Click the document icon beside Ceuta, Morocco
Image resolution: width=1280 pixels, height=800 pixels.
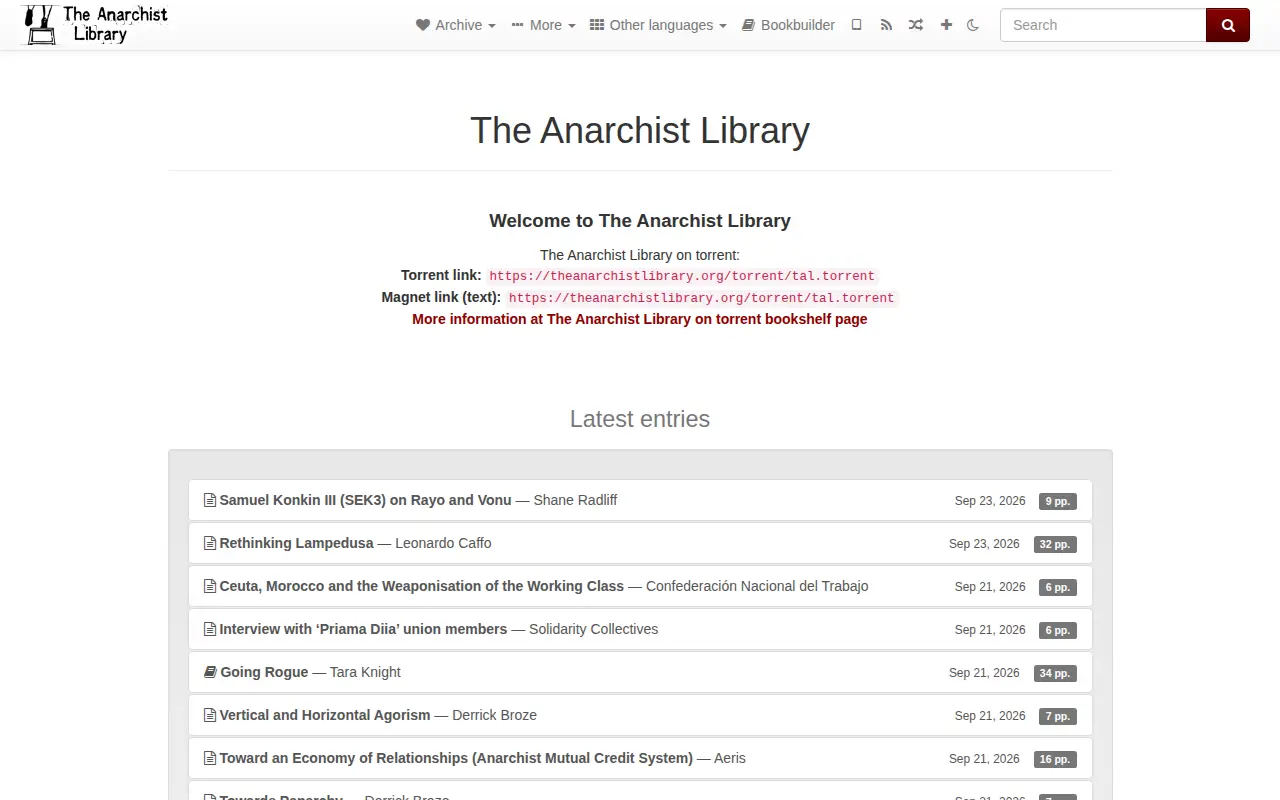coord(210,586)
